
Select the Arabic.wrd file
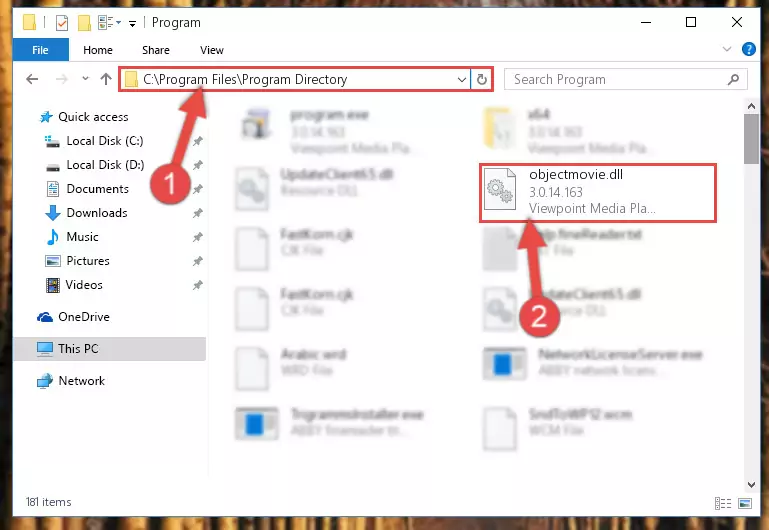[291, 368]
